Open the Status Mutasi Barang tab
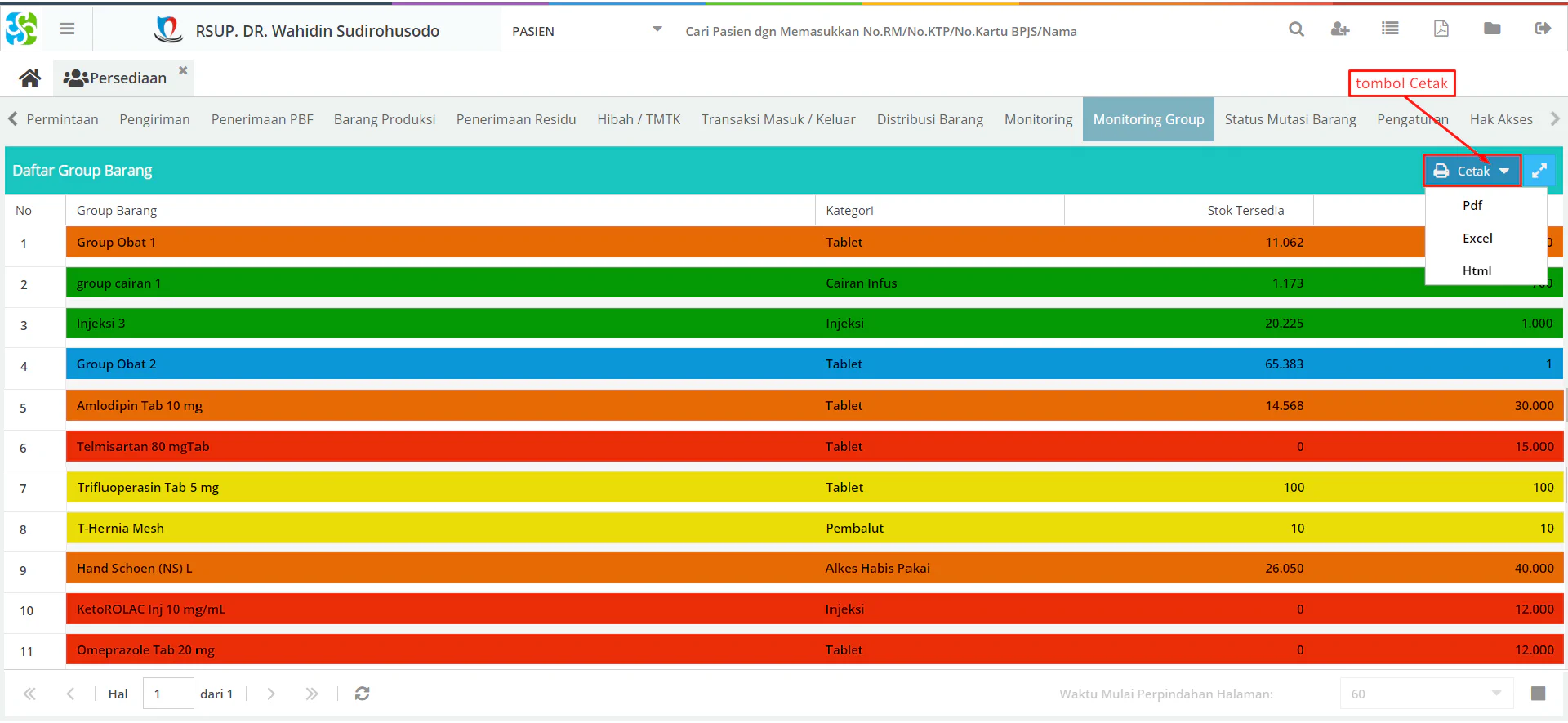Image resolution: width=1568 pixels, height=723 pixels. coord(1290,119)
